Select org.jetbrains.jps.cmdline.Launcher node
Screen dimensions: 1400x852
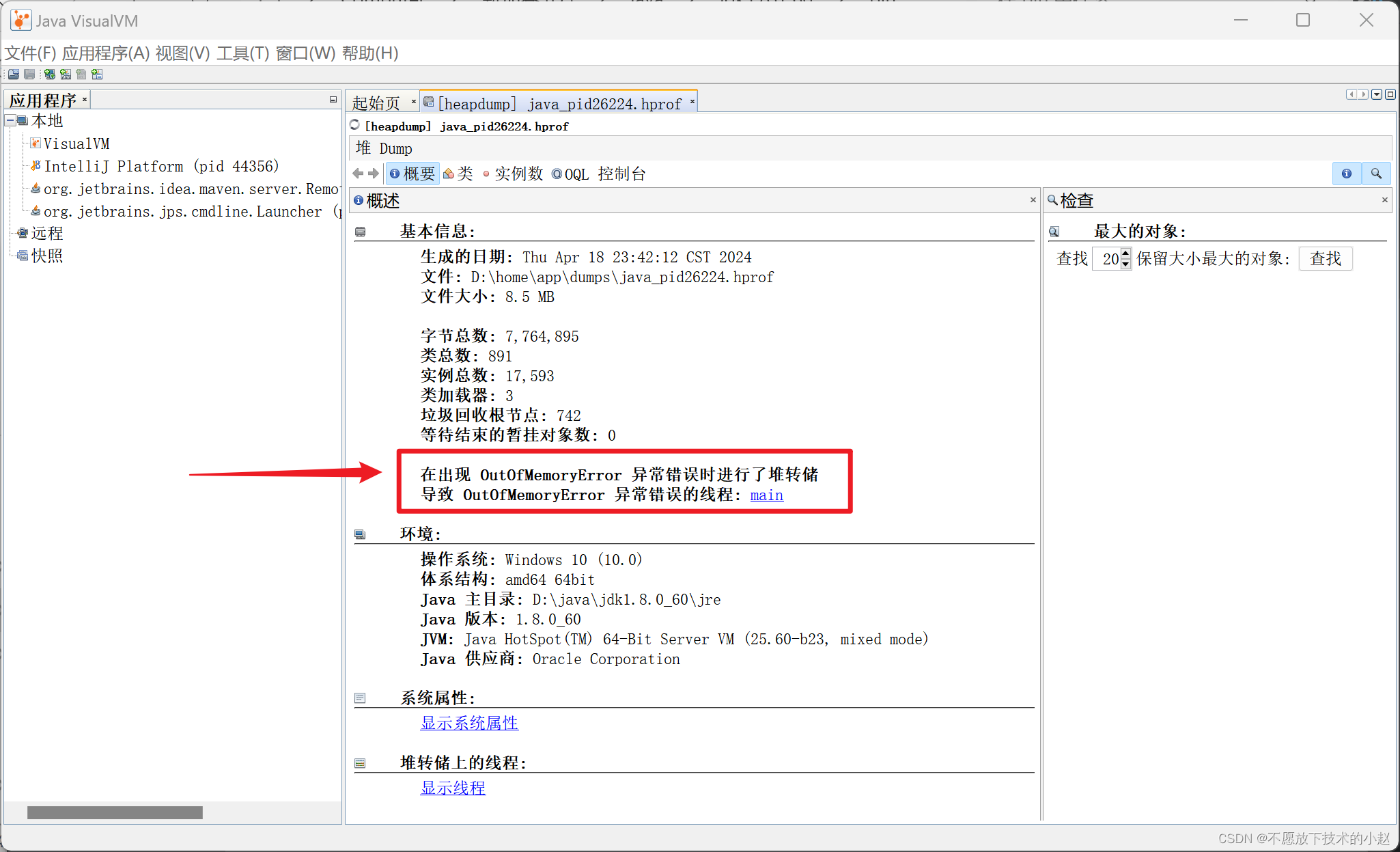point(185,211)
